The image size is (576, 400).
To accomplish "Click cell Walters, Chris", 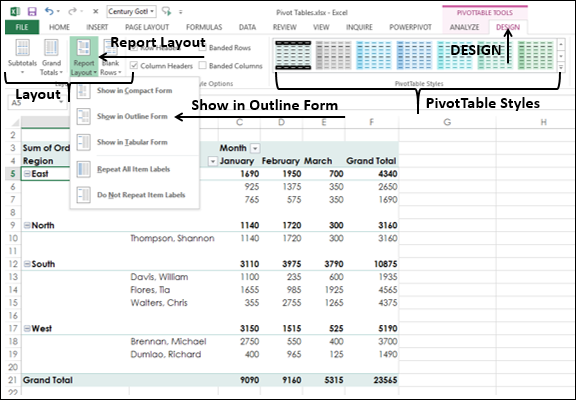I will coord(173,303).
